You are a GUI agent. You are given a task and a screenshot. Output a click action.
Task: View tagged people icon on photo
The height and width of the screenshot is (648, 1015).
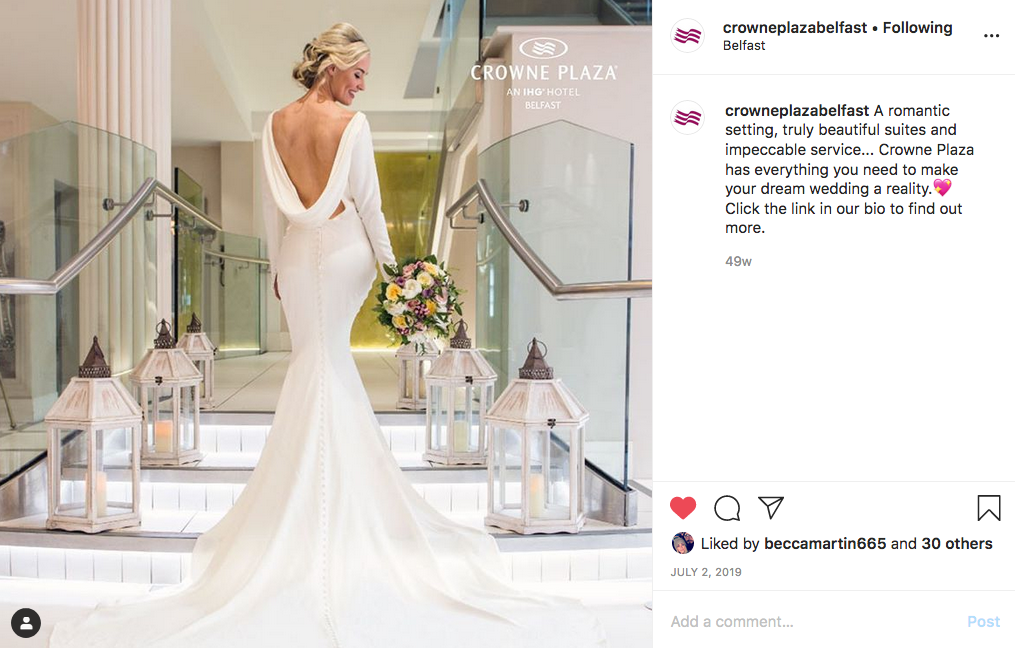(26, 623)
